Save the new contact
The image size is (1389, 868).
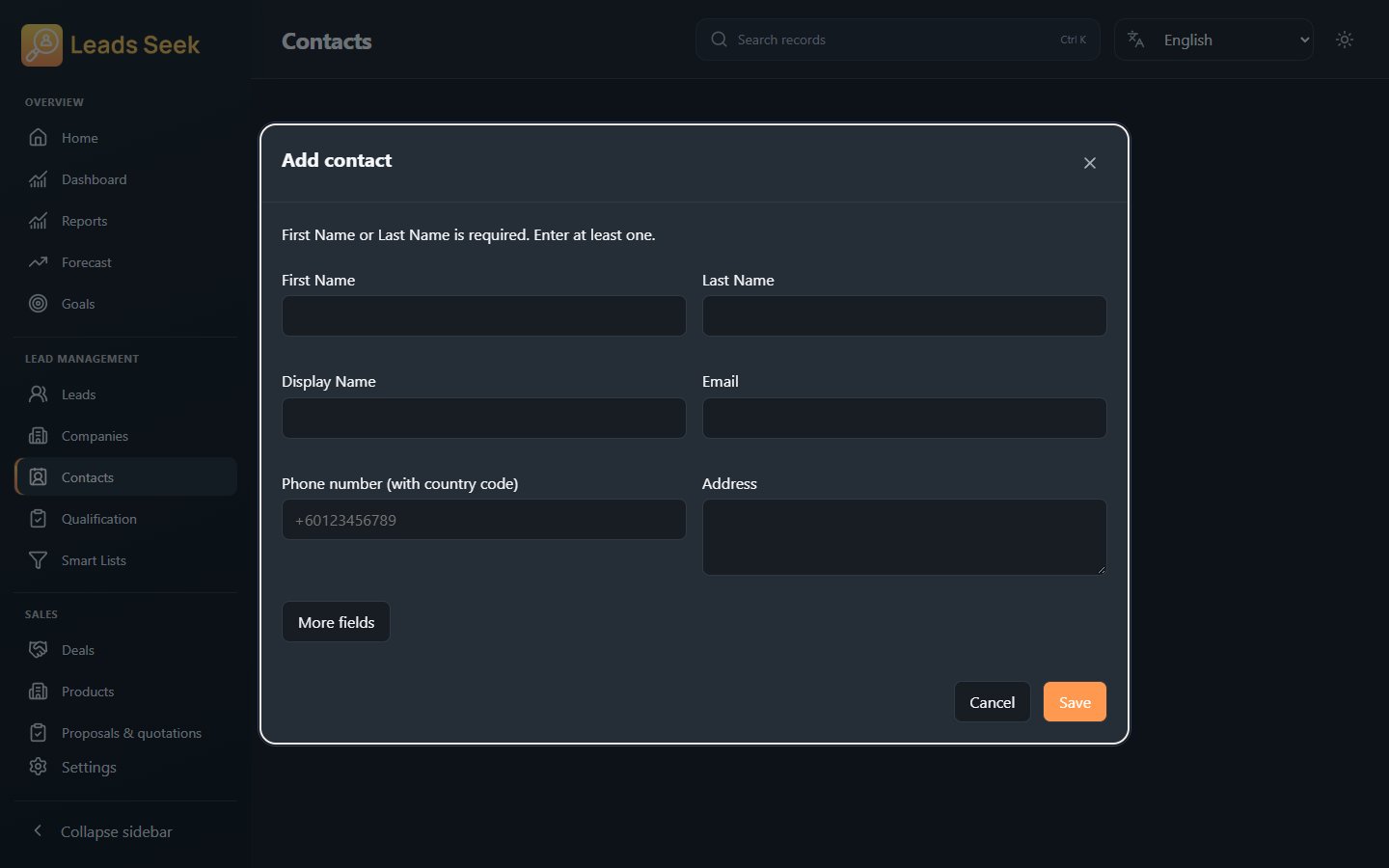[x=1075, y=702]
